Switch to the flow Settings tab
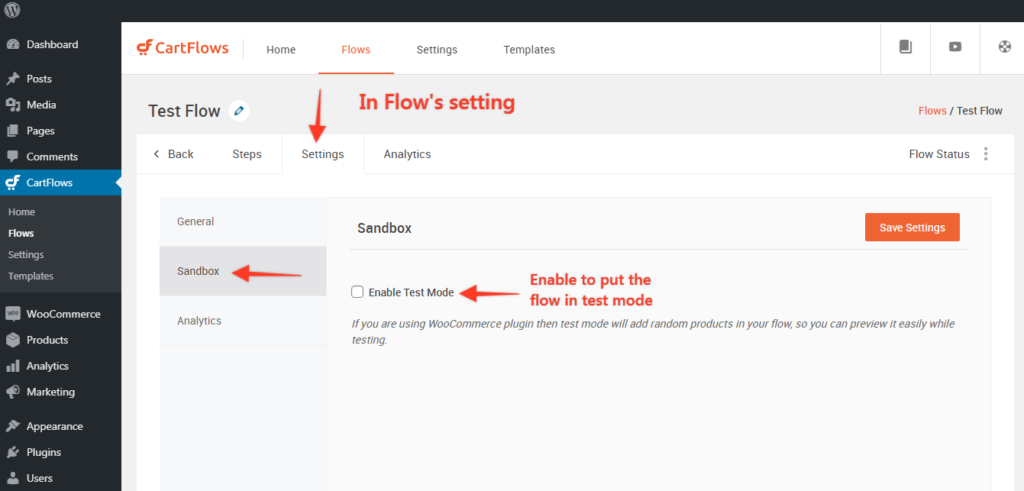The width and height of the screenshot is (1024, 491). click(323, 154)
